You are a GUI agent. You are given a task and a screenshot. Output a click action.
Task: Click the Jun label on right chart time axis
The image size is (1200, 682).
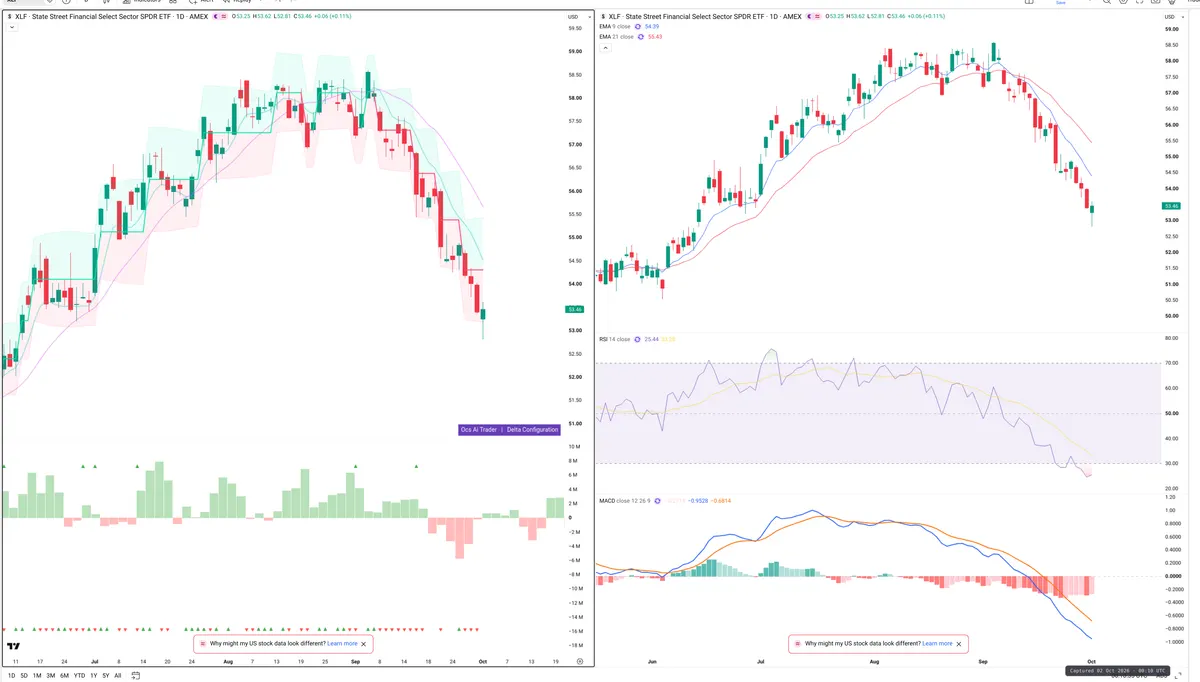click(651, 662)
